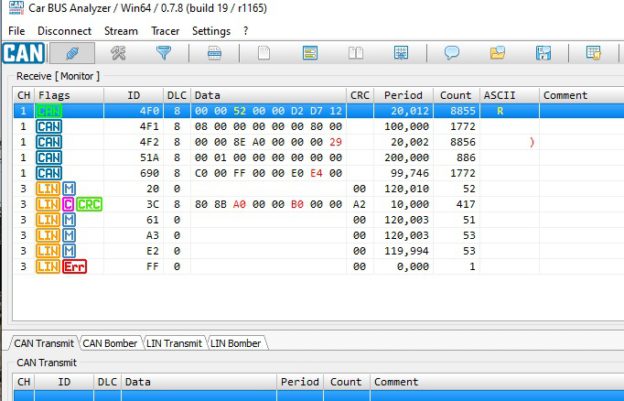Click the yellow-green list view icon
624x401 pixels.
[310, 53]
